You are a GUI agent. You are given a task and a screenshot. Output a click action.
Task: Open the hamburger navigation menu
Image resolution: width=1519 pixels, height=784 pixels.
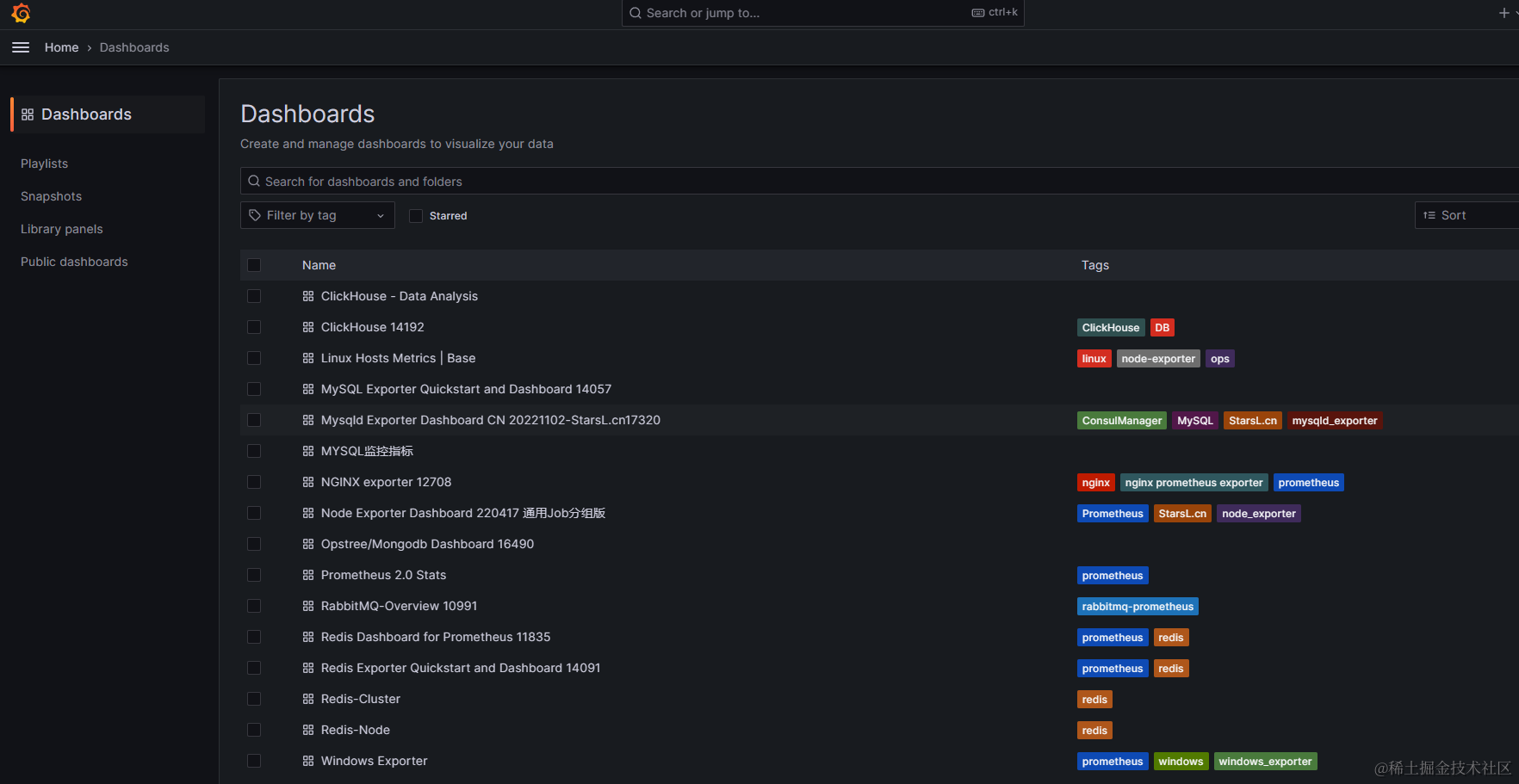click(21, 47)
